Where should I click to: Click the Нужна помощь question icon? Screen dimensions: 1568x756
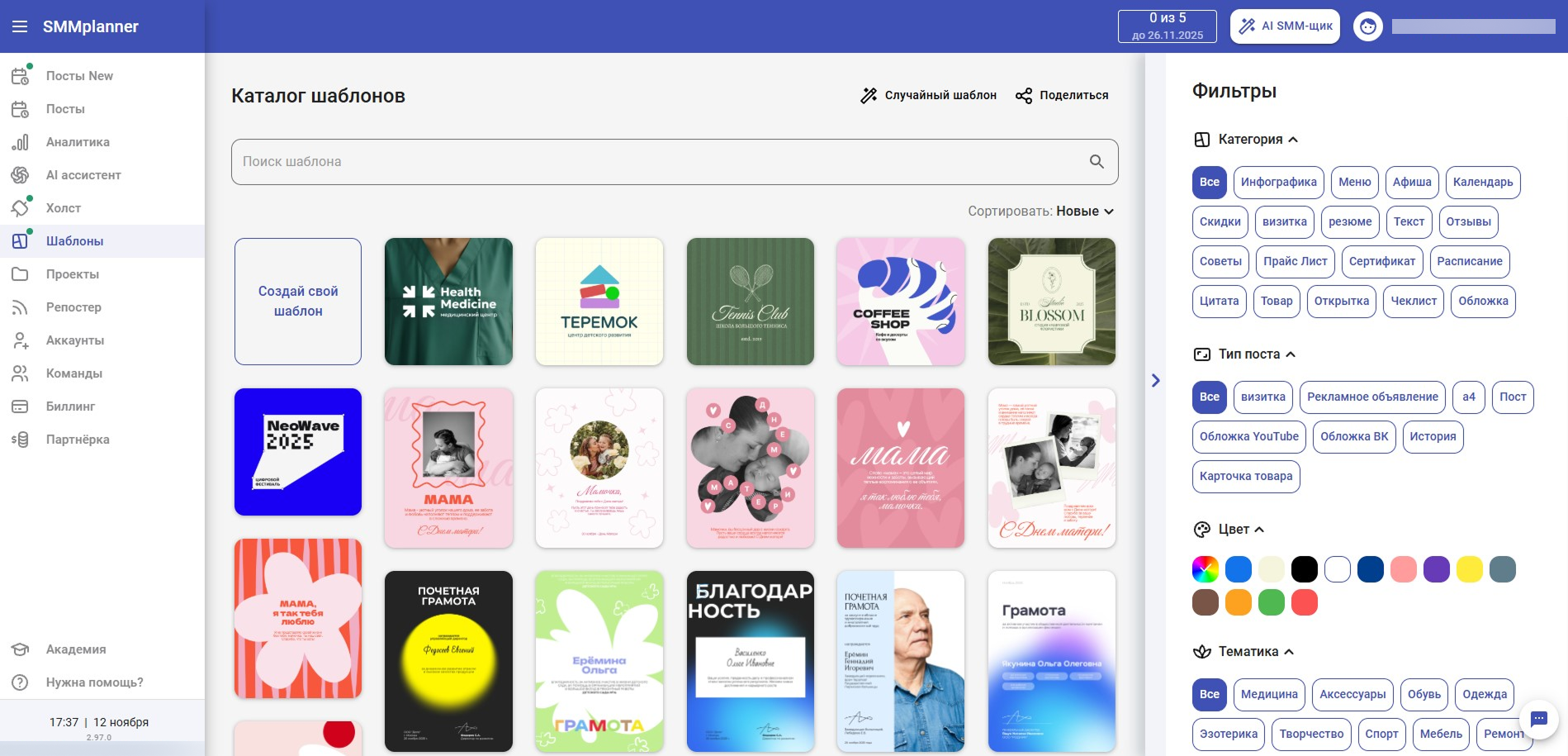[20, 682]
